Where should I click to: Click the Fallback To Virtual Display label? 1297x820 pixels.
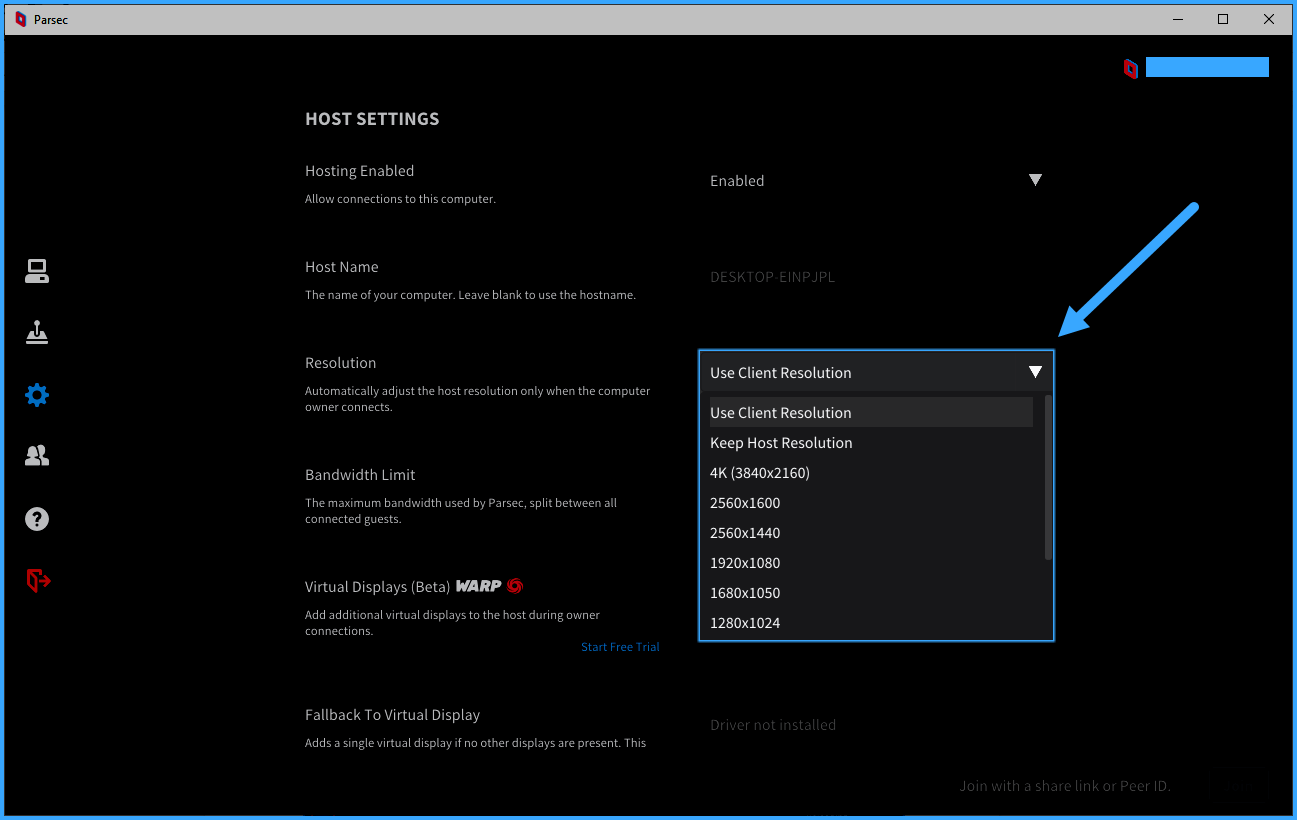tap(392, 715)
